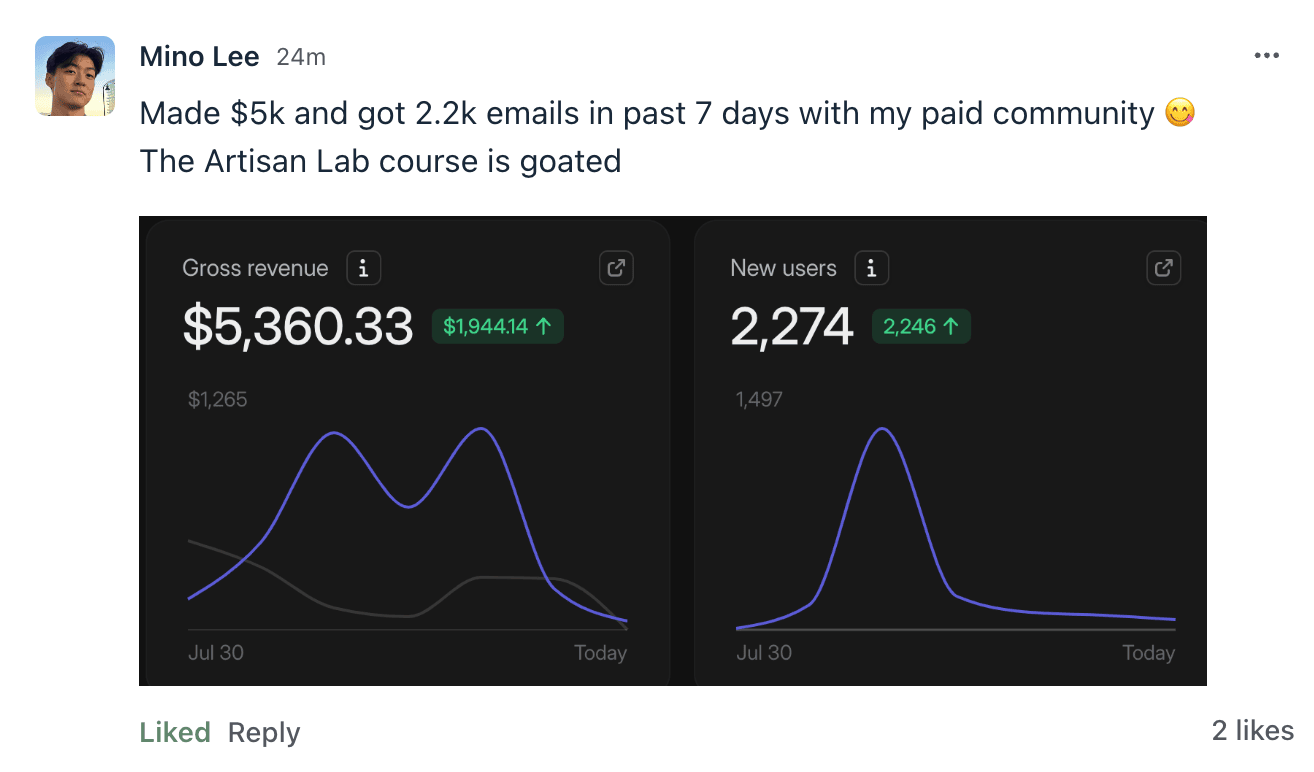Viewport: 1314px width, 772px height.
Task: Click the green 2,246 new users badge
Action: 921,326
